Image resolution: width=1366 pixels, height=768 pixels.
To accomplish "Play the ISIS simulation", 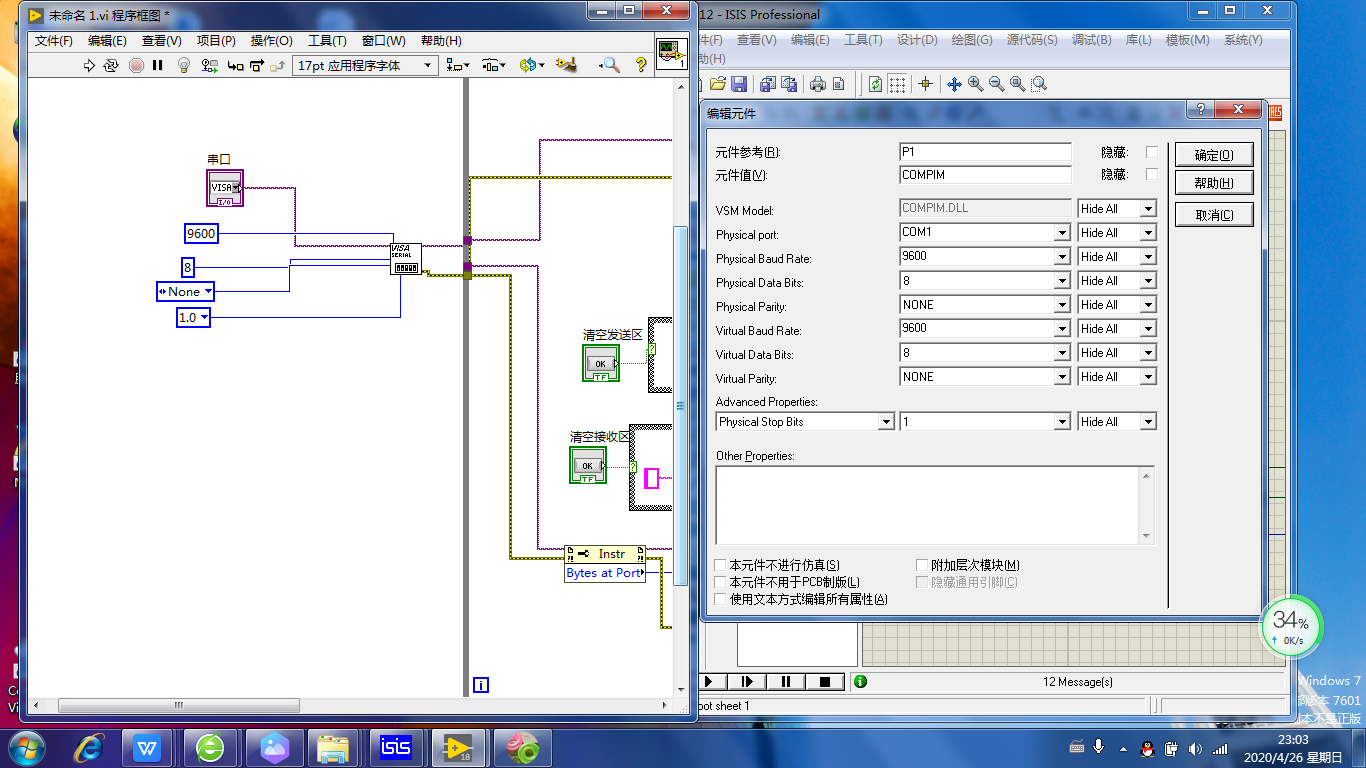I will 710,681.
